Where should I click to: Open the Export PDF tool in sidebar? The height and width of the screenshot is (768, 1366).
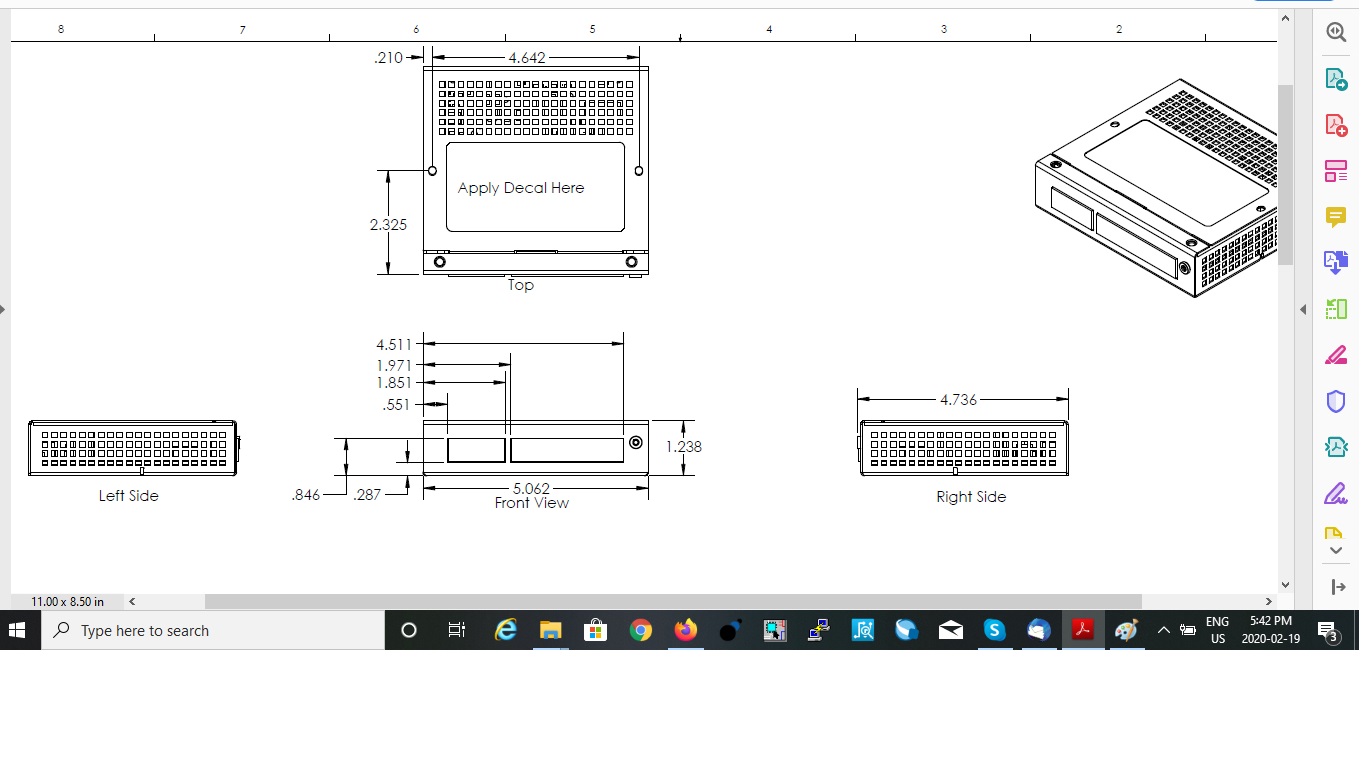point(1336,79)
